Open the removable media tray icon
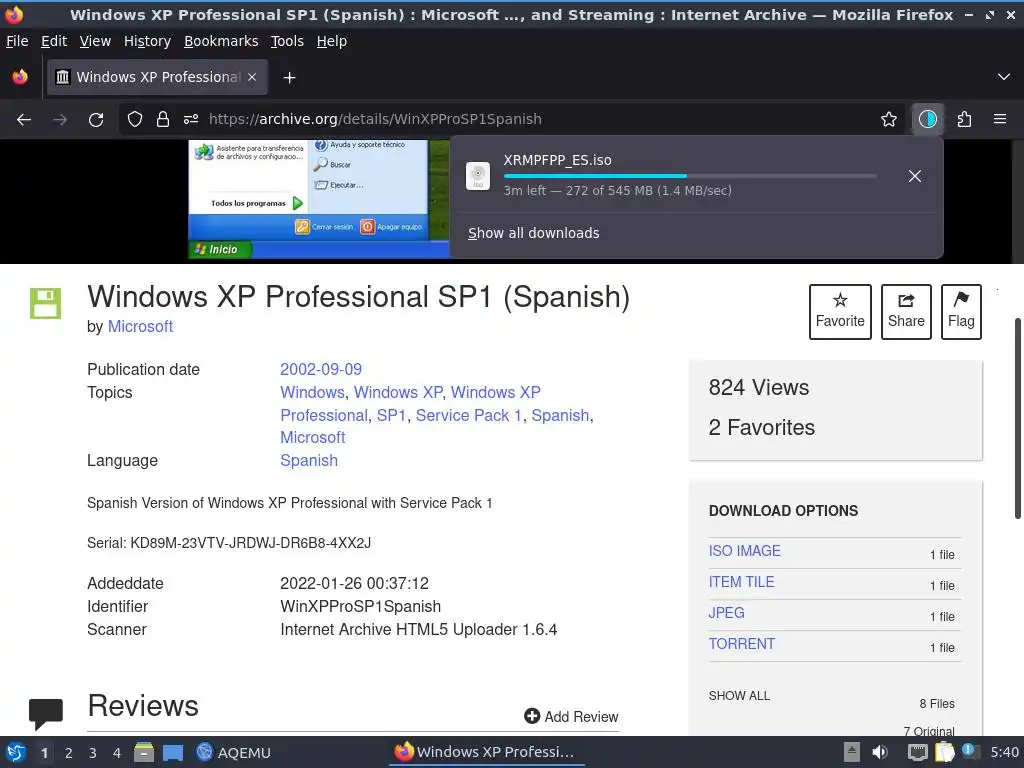 click(852, 752)
